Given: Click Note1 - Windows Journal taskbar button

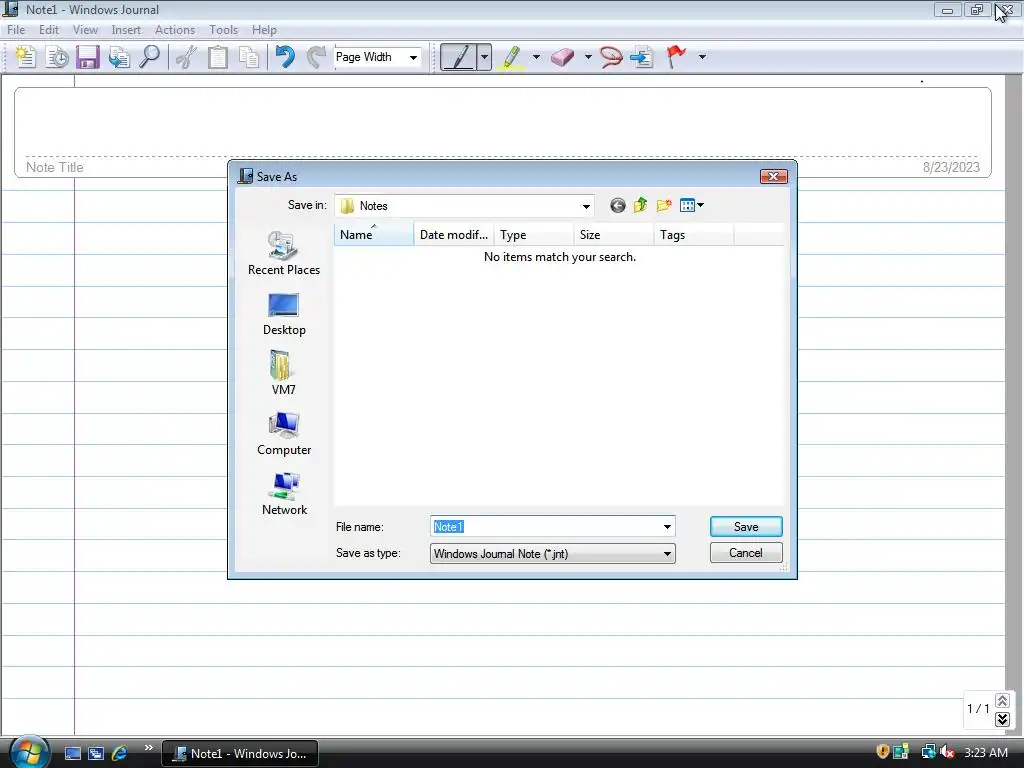Looking at the screenshot, I should tap(239, 753).
